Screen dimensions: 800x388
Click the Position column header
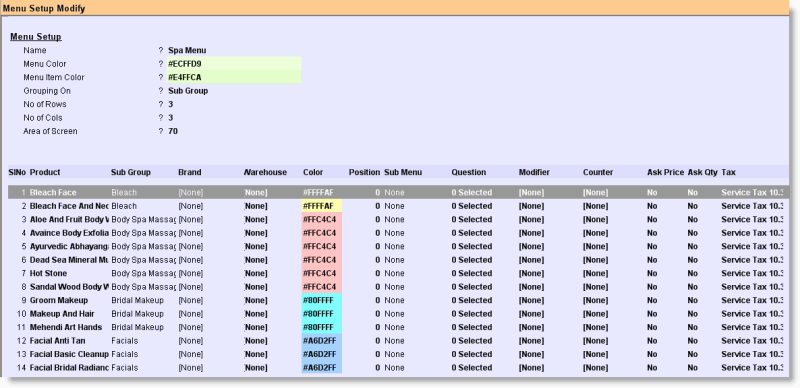pos(364,173)
